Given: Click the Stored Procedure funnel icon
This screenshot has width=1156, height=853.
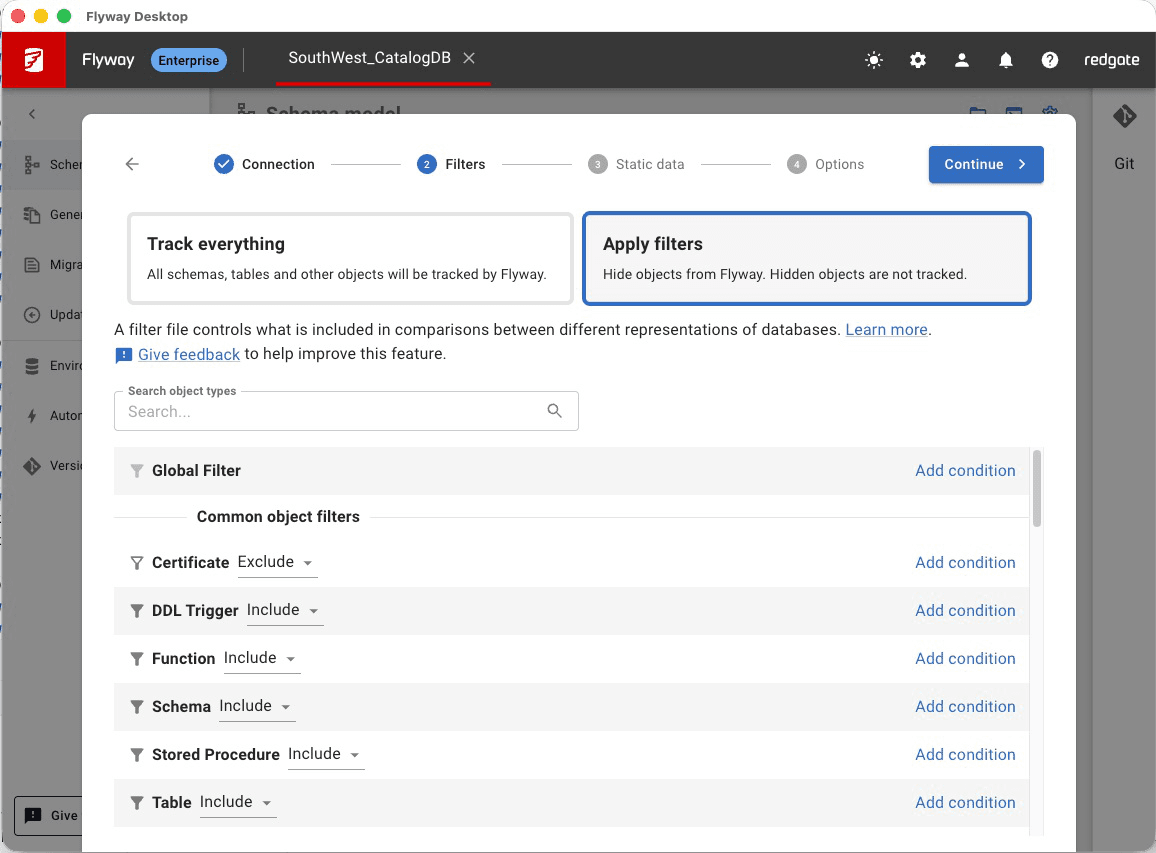Looking at the screenshot, I should 136,755.
